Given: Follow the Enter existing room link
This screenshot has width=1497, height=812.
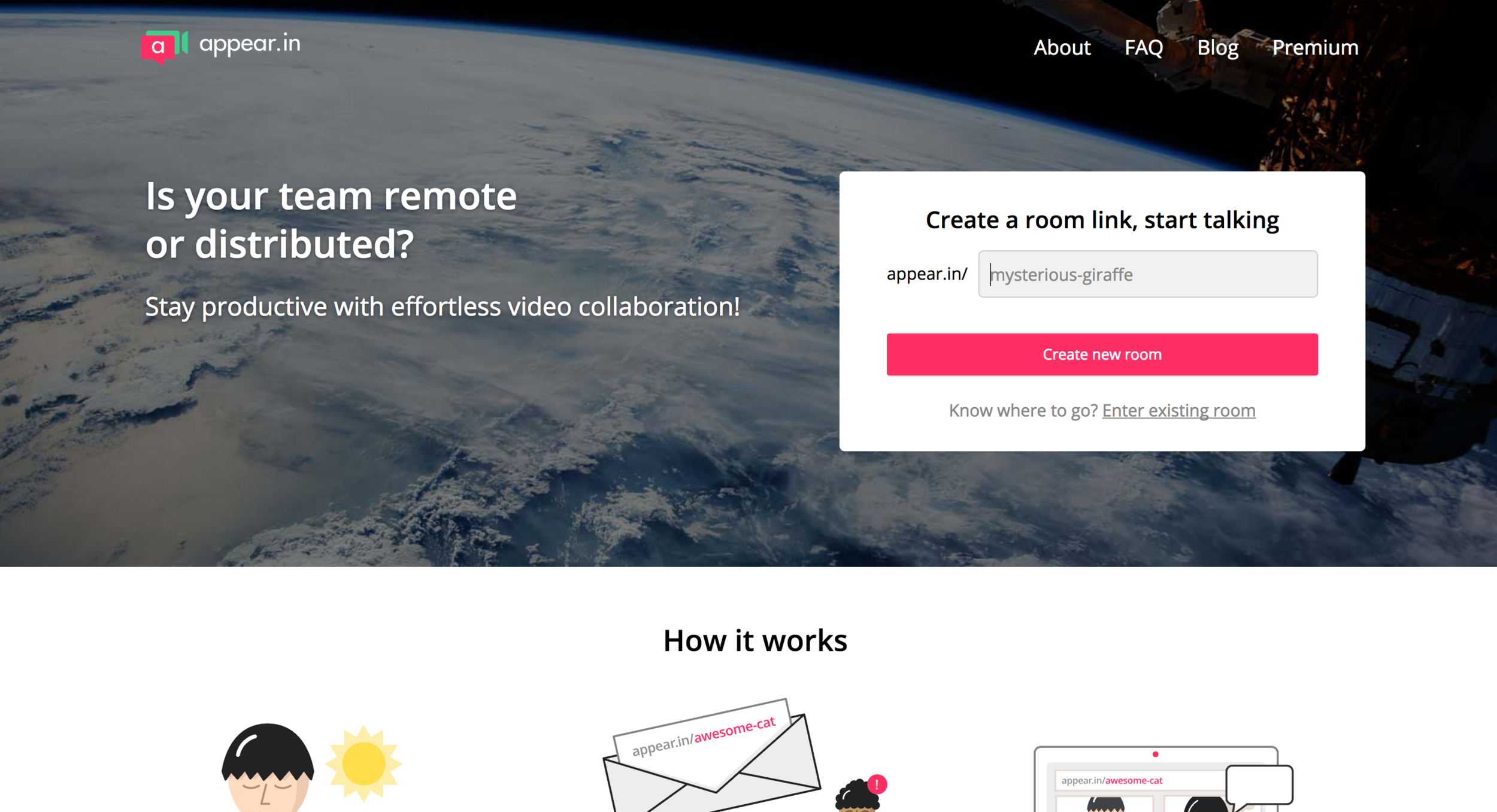Looking at the screenshot, I should click(x=1178, y=411).
